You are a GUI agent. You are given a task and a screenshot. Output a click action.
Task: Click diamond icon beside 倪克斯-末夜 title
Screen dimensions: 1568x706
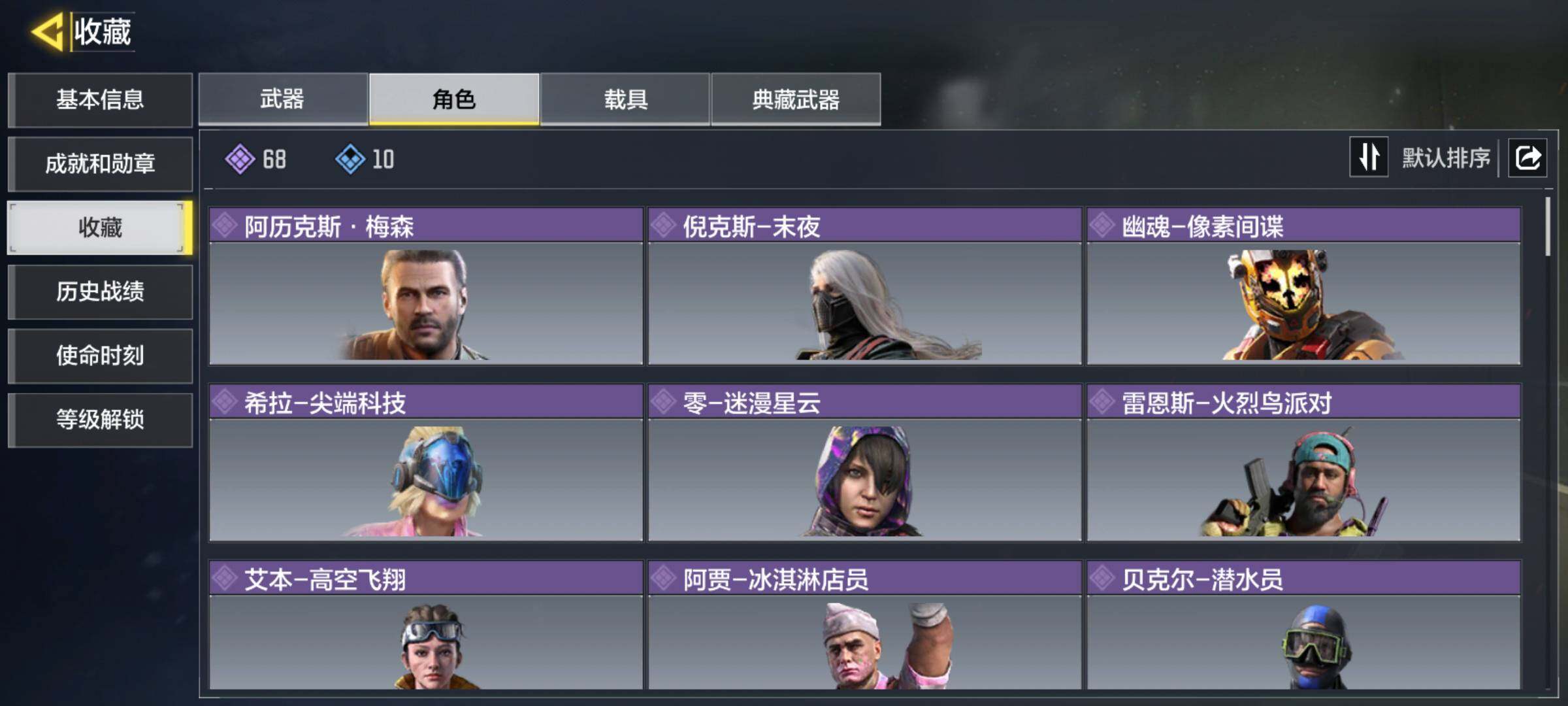point(663,226)
